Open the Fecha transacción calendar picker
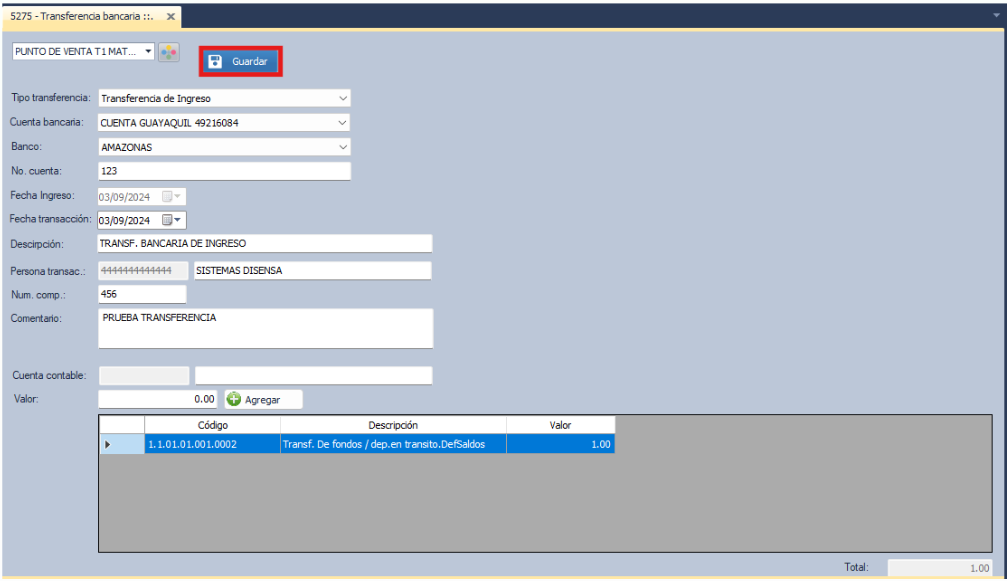 tap(172, 220)
